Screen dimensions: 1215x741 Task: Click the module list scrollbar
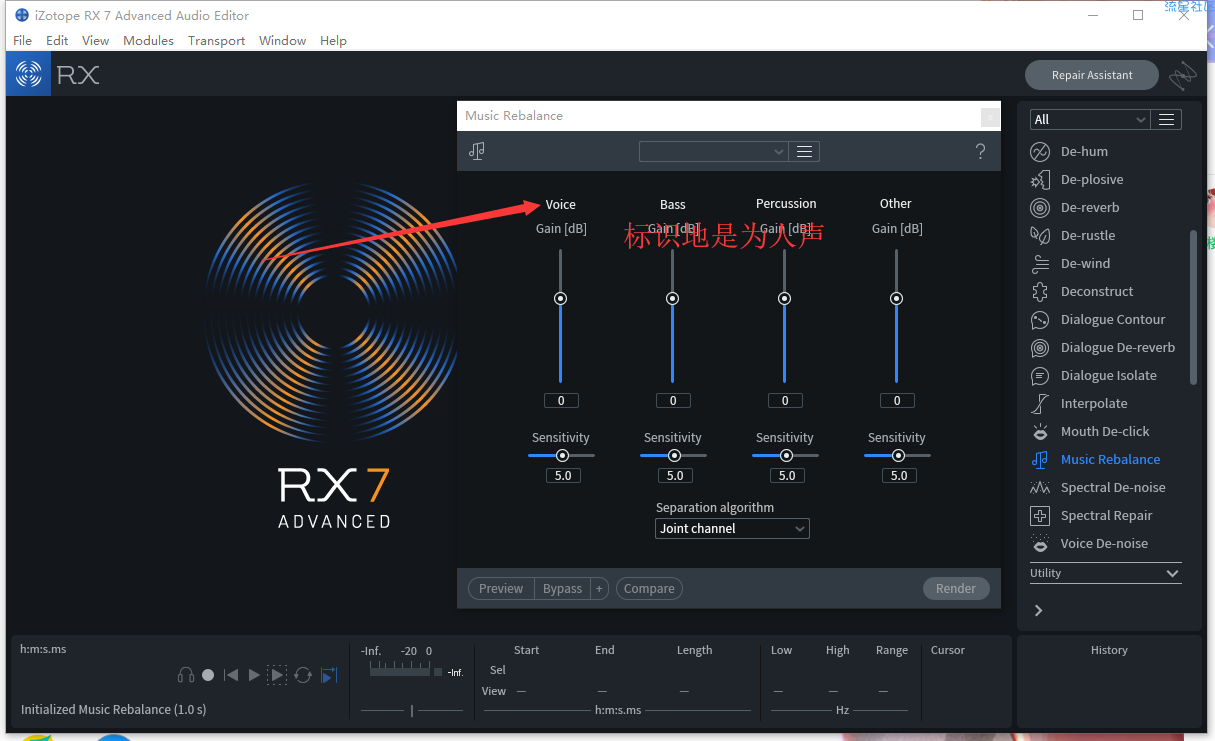point(1192,307)
